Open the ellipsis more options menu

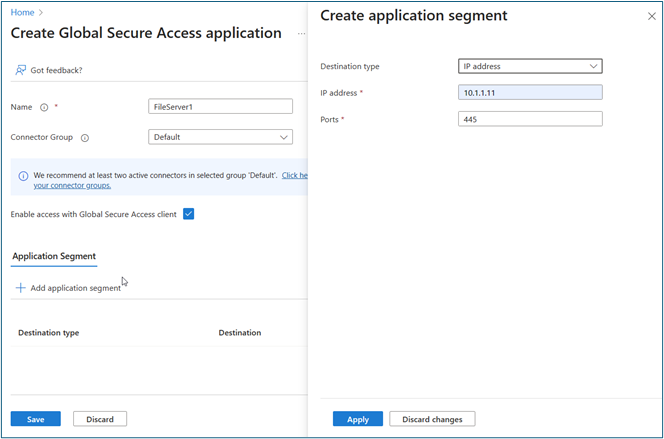pos(301,34)
